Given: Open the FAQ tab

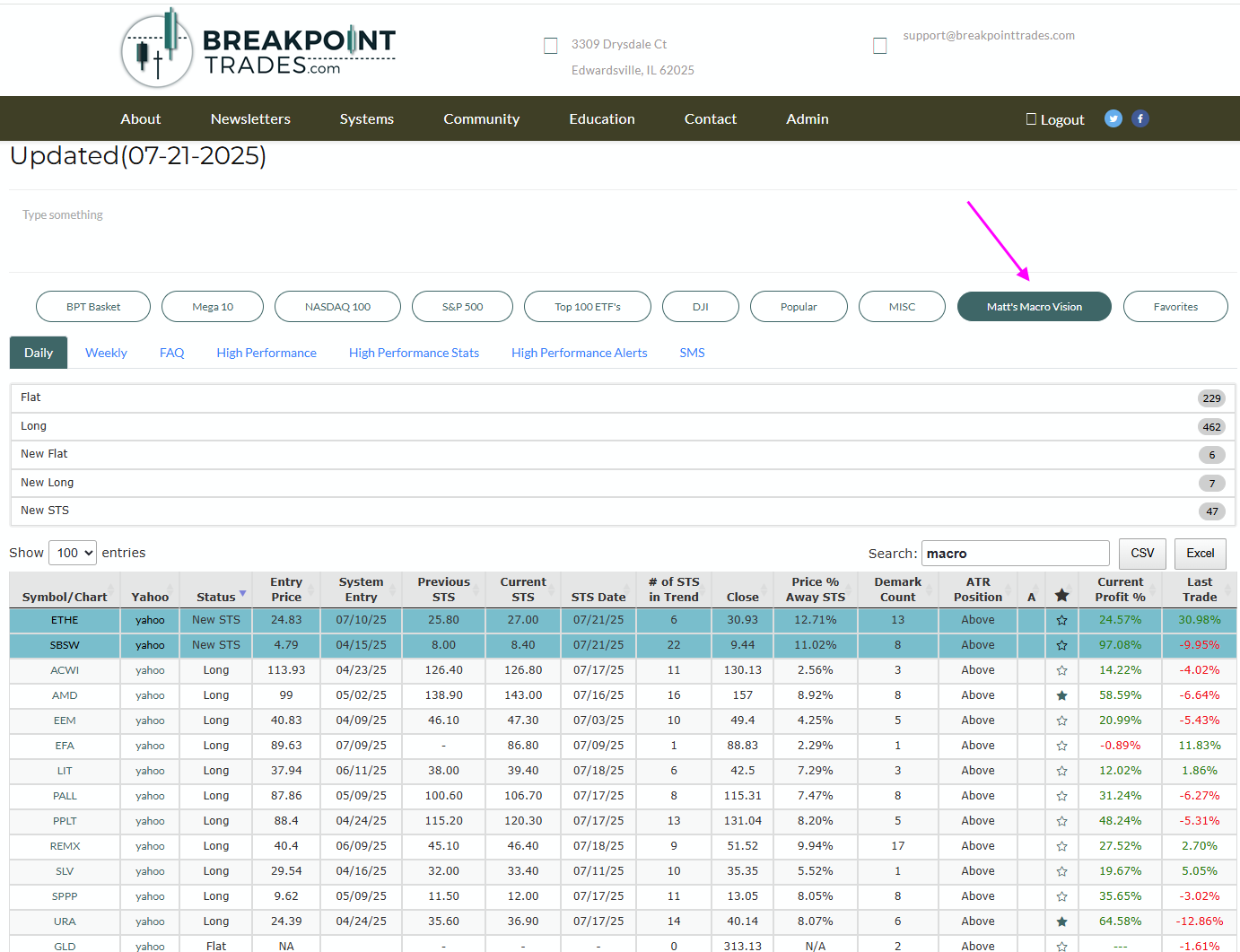Looking at the screenshot, I should point(171,353).
